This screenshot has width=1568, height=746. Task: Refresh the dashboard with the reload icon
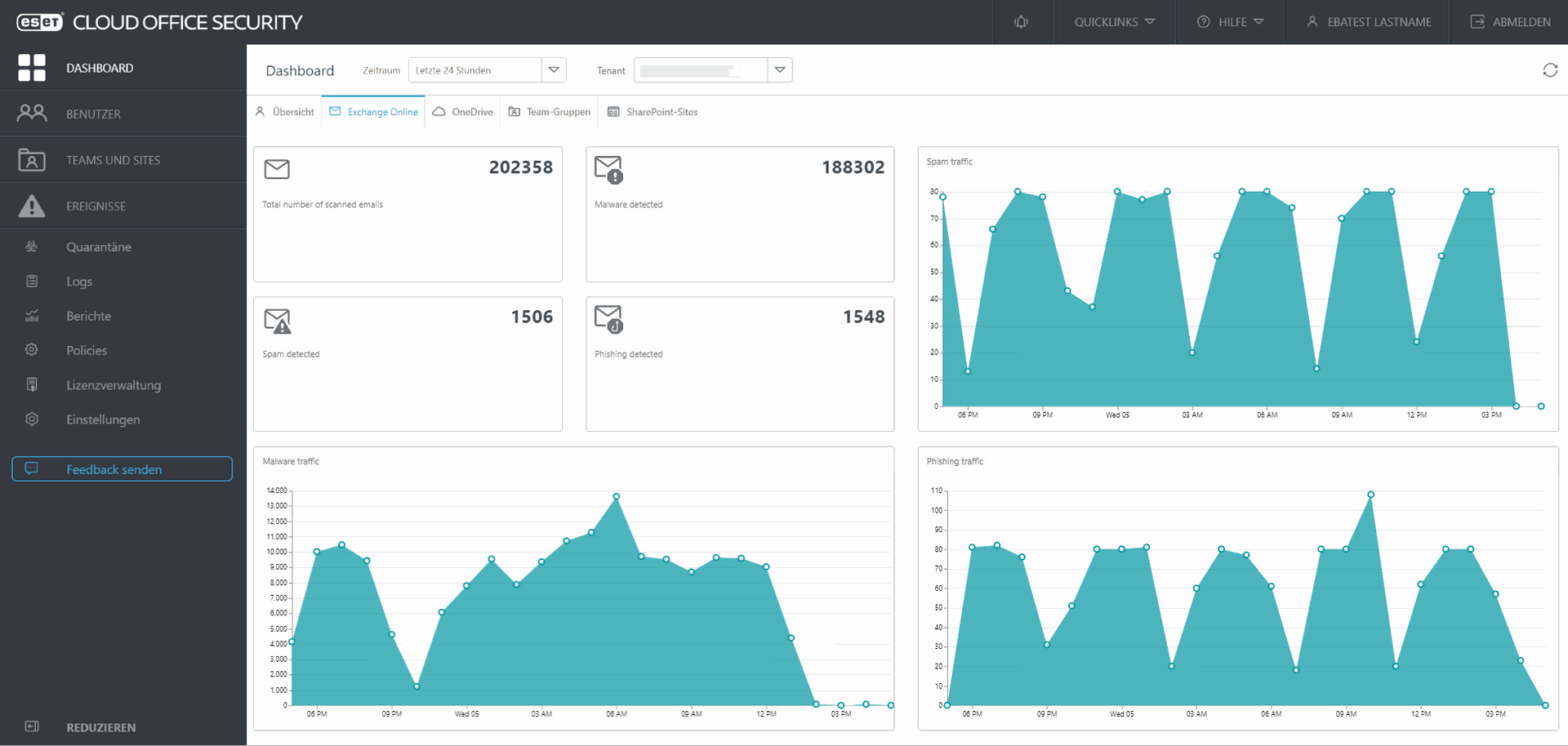[x=1550, y=70]
